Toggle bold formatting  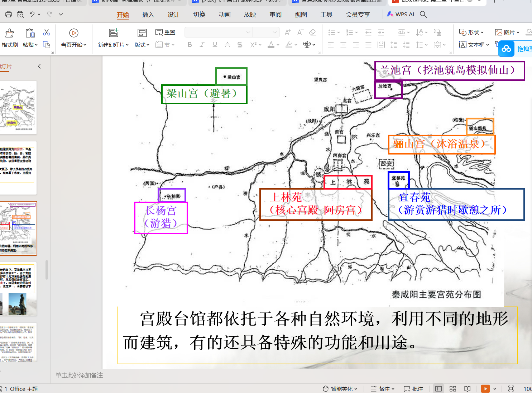click(190, 44)
